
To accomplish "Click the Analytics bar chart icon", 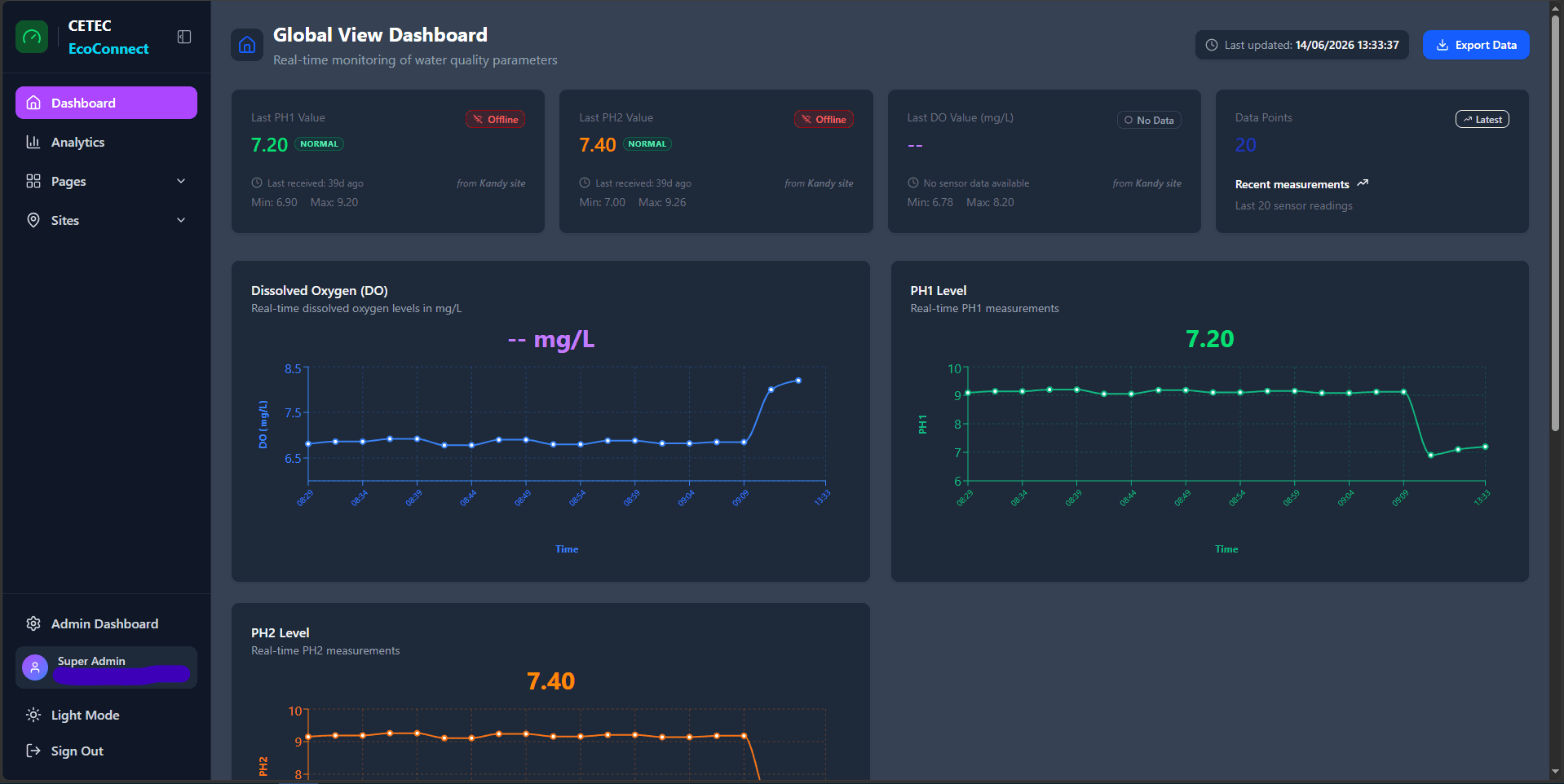I will click(33, 142).
